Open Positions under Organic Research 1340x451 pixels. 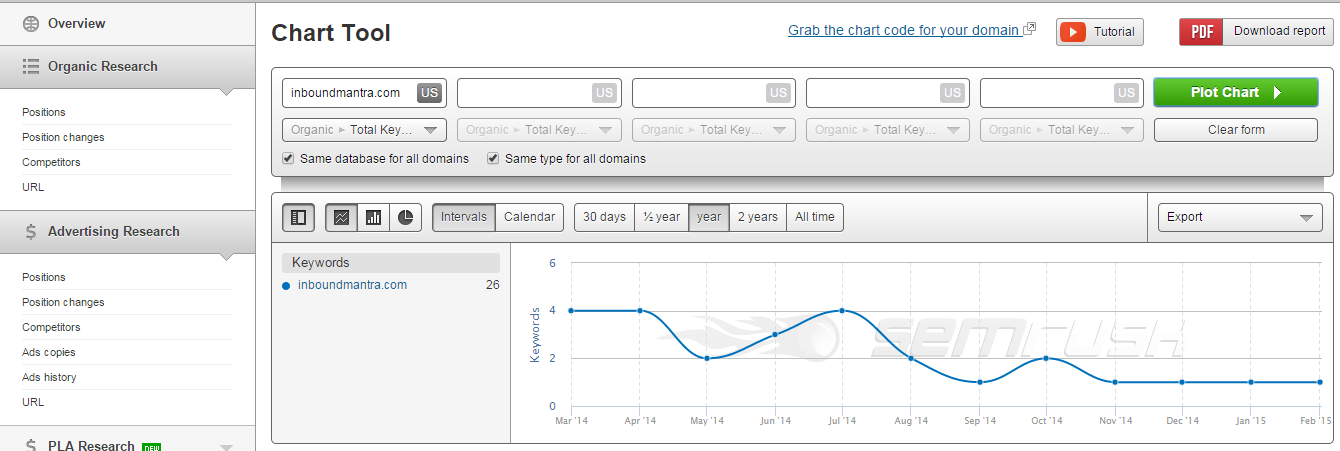click(x=44, y=112)
